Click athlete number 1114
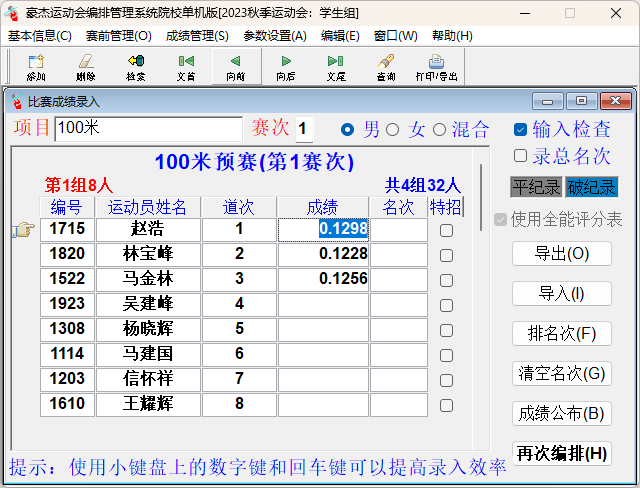This screenshot has width=640, height=488. click(x=67, y=355)
